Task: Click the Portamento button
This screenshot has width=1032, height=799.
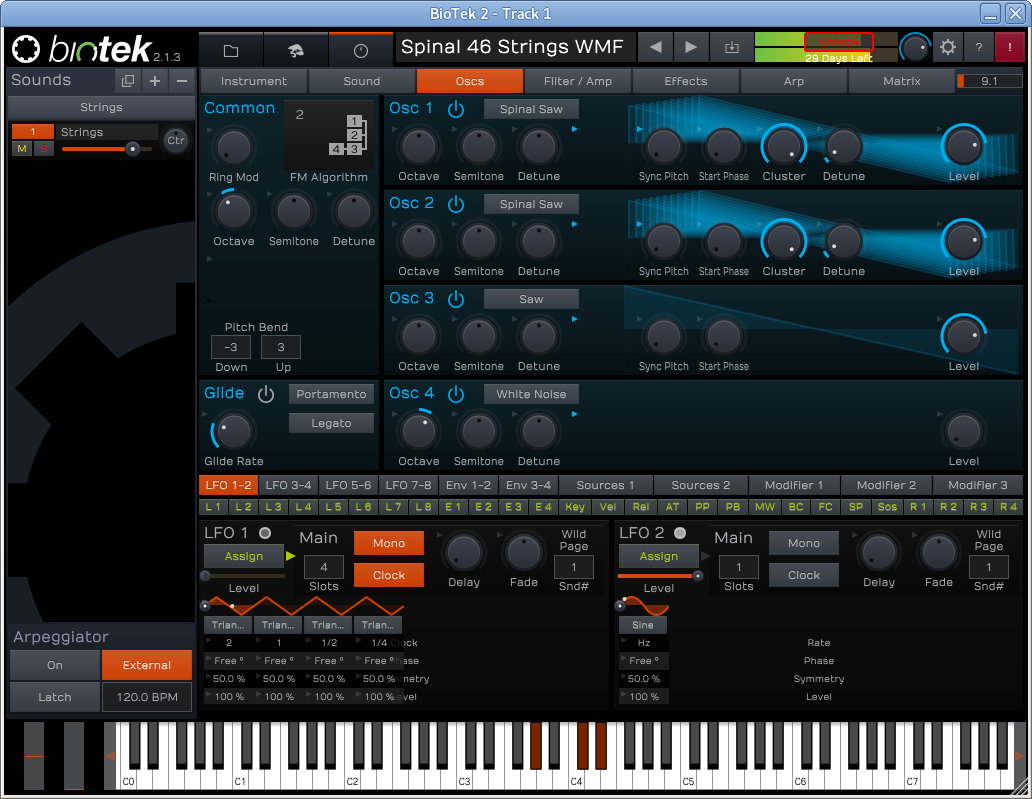Action: [331, 394]
